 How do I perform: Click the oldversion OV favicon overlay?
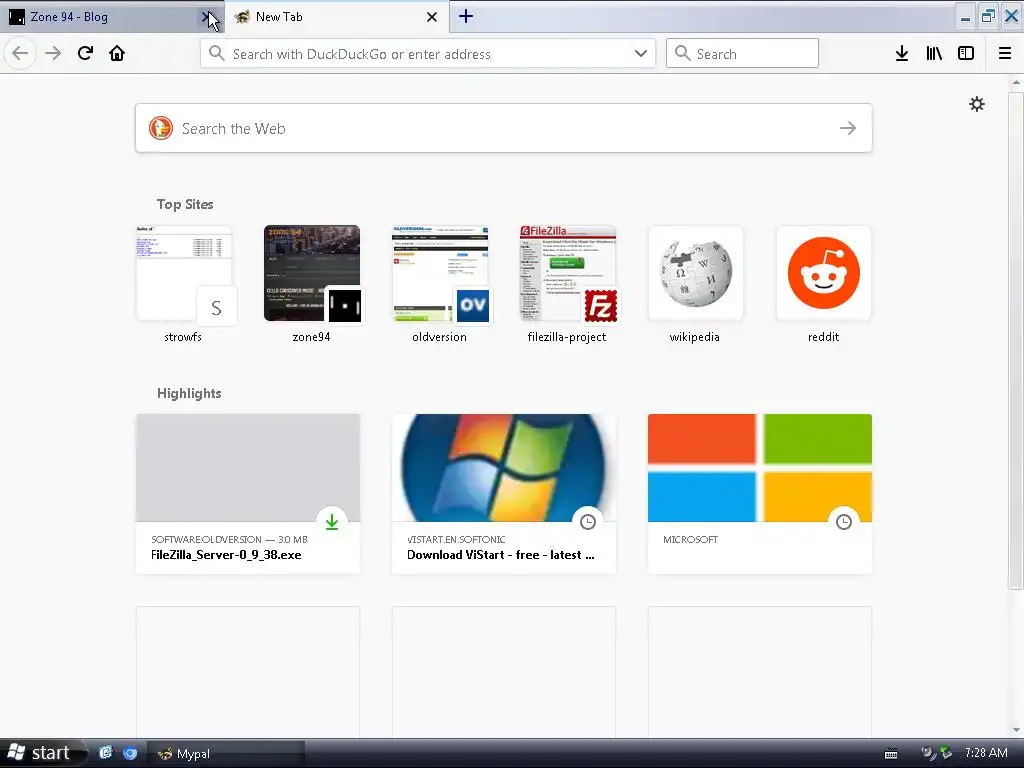472,305
